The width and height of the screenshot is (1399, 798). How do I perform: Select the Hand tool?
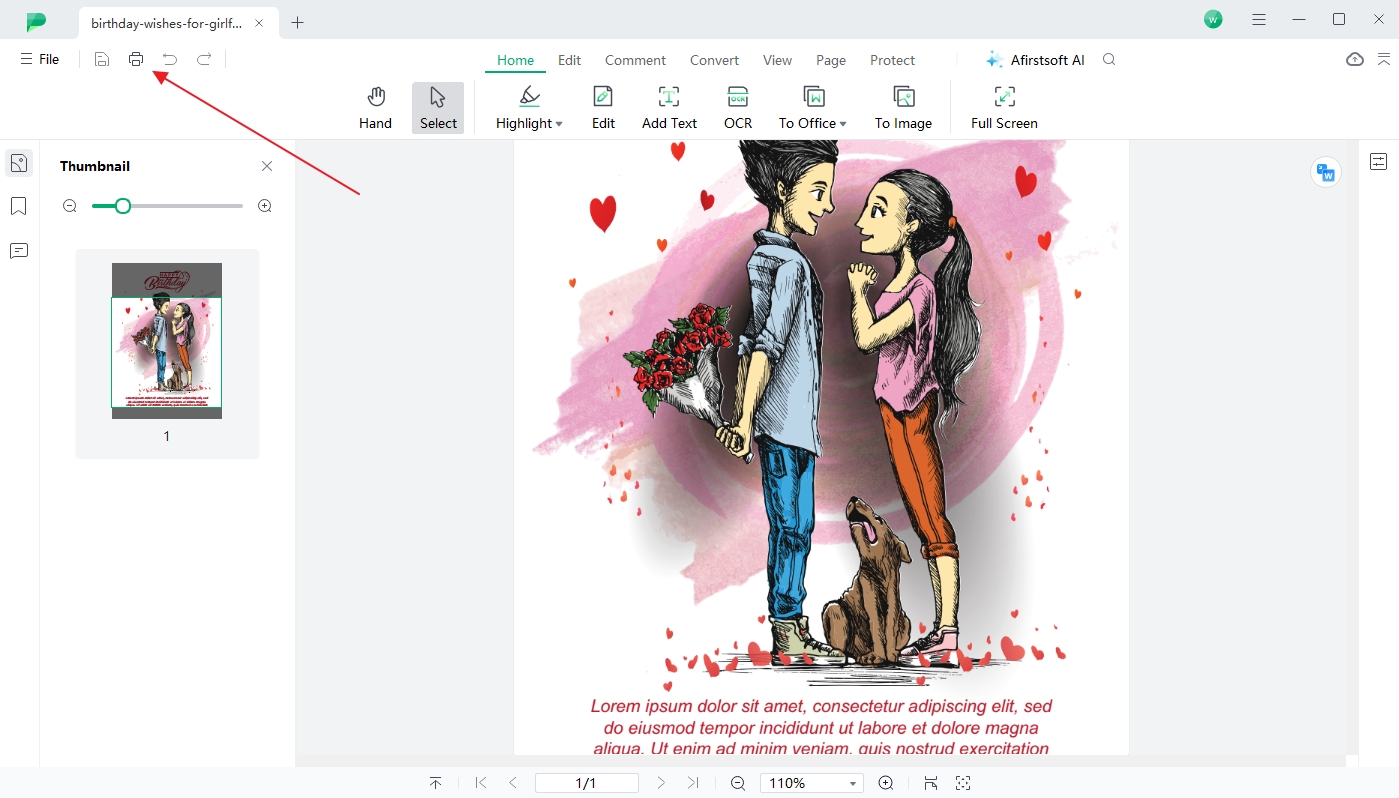coord(376,108)
